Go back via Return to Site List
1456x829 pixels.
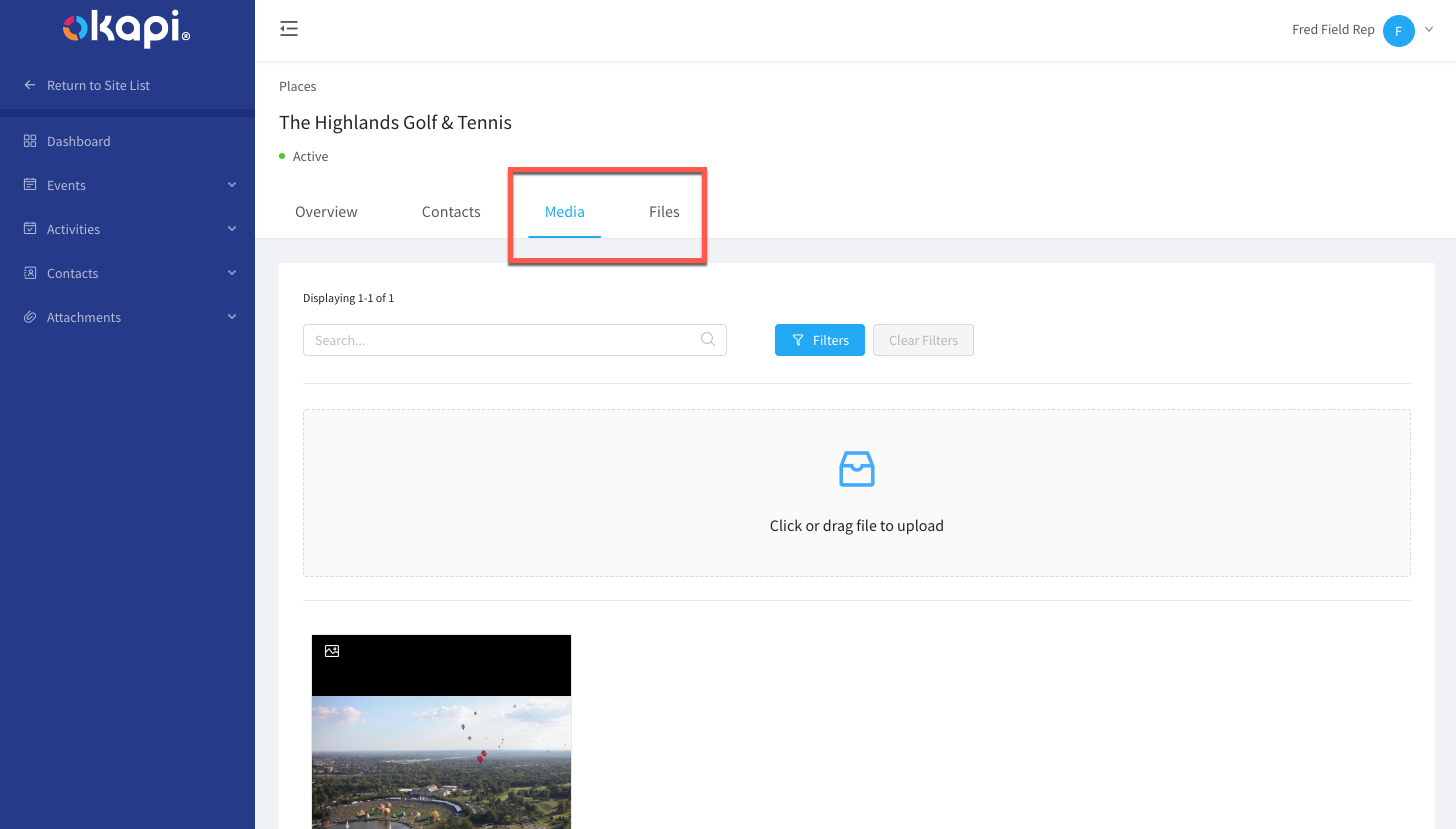pyautogui.click(x=98, y=85)
